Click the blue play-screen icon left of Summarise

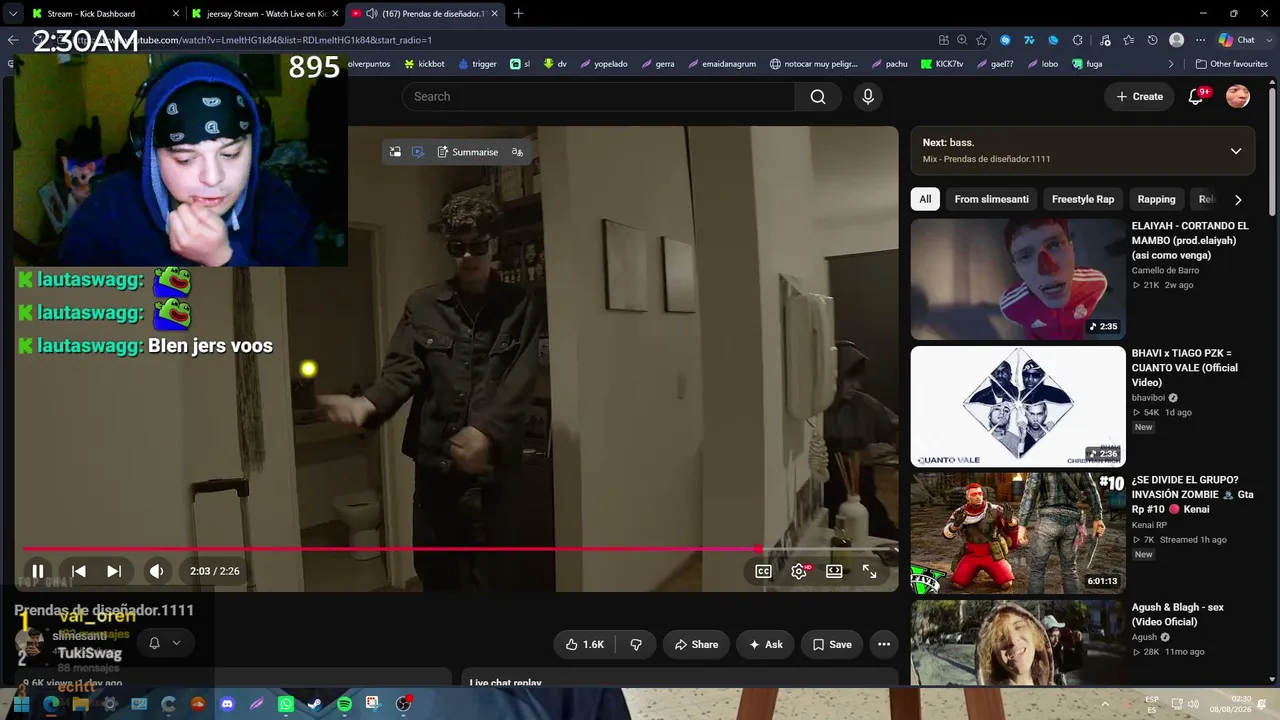click(418, 152)
